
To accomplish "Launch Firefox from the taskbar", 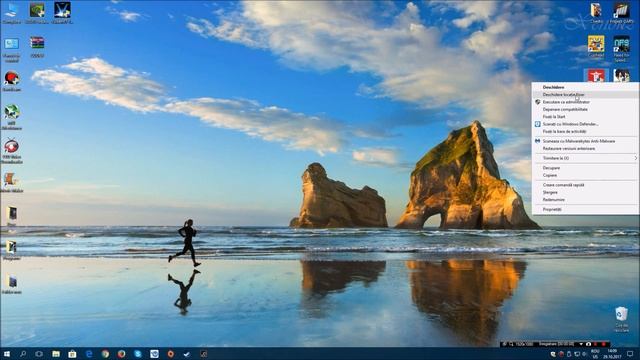I will 121,353.
